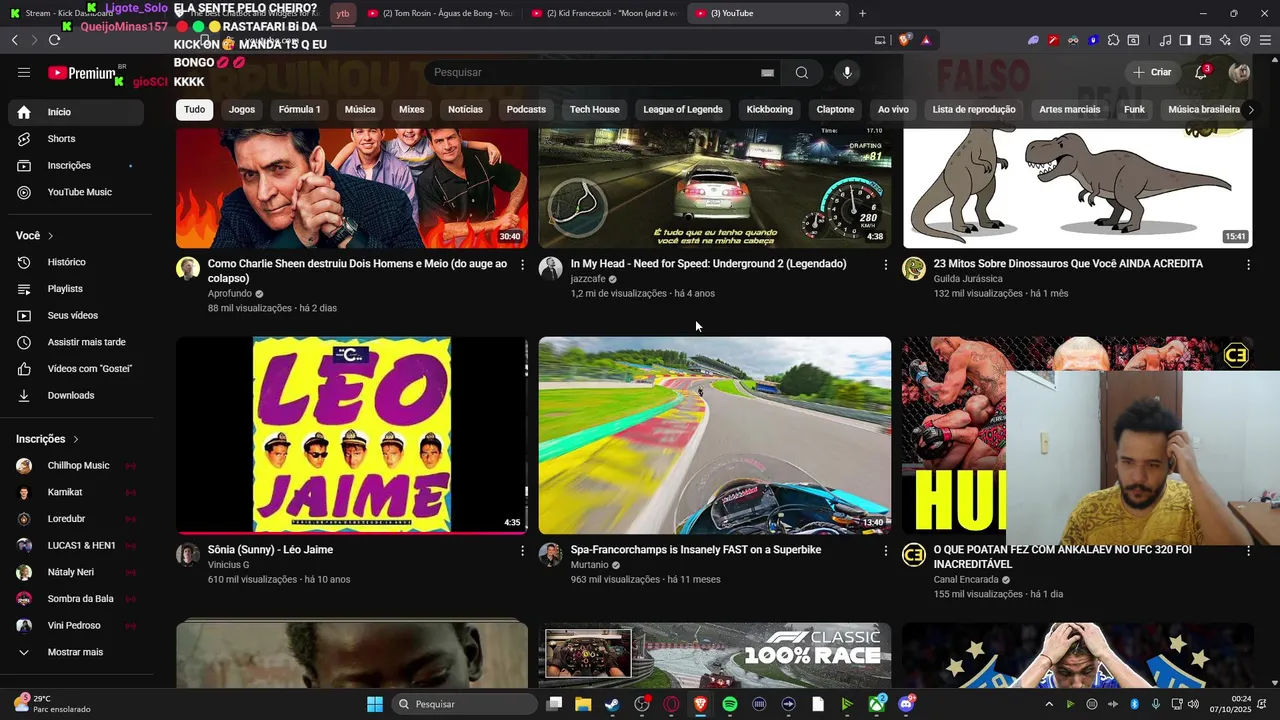Screen dimensions: 1280x720
Task: Expand the Inscrições section heading
Action: pos(47,439)
